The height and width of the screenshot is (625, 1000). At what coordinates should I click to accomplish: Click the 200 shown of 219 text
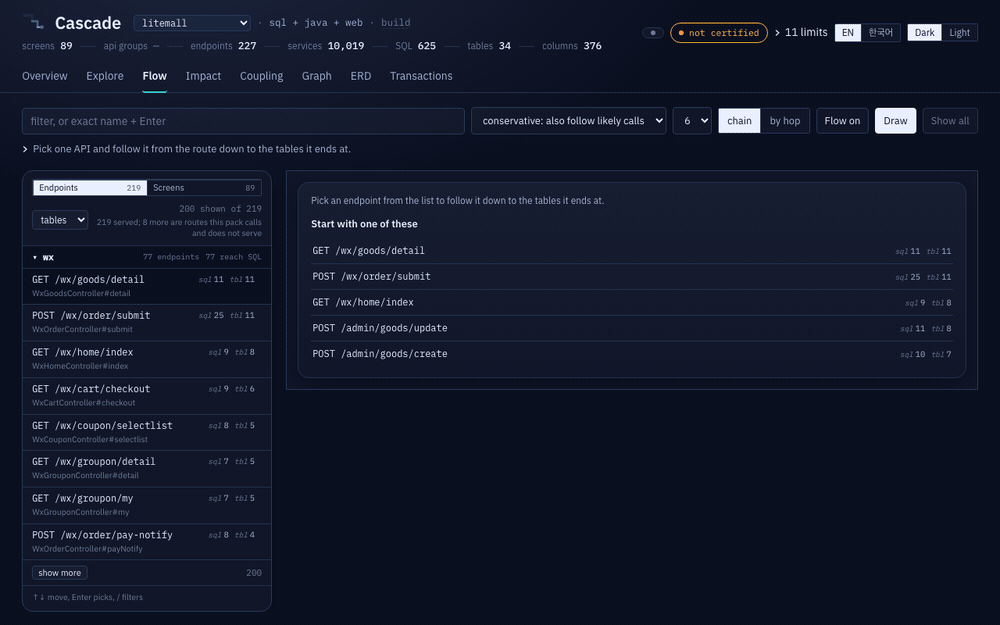pyautogui.click(x=220, y=209)
